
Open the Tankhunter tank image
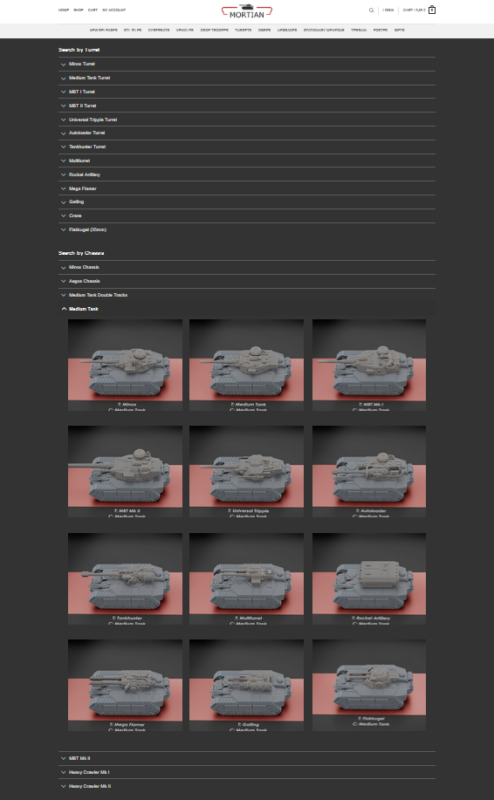125,579
